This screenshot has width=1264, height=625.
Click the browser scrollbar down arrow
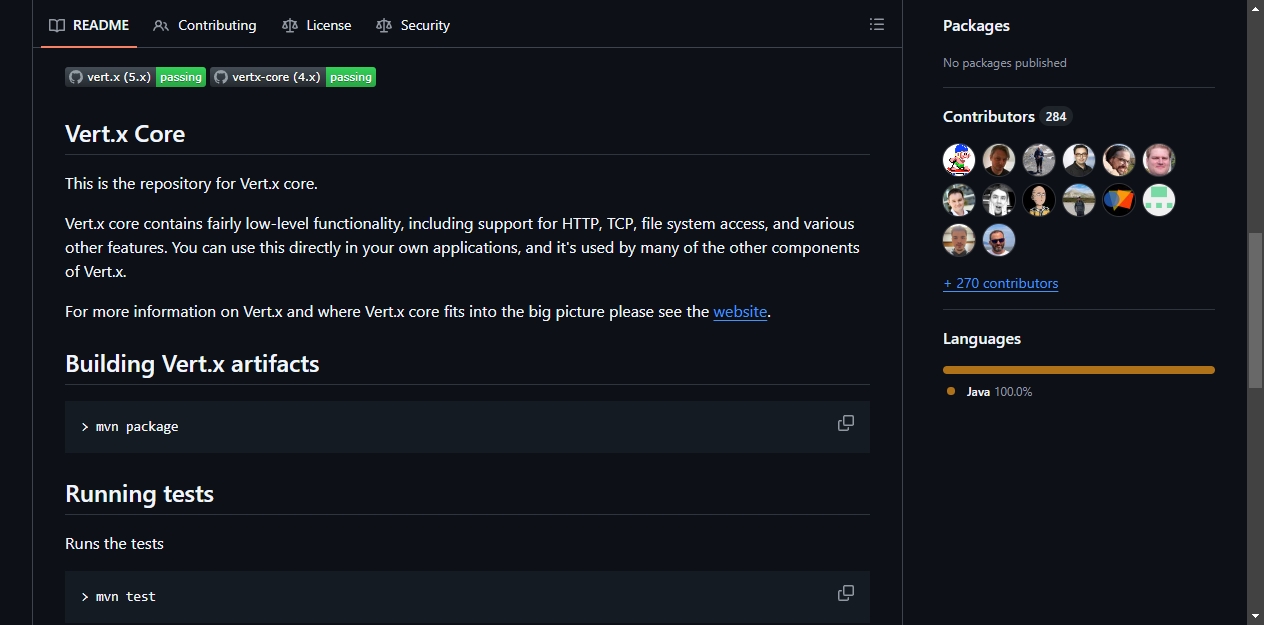click(x=1256, y=617)
